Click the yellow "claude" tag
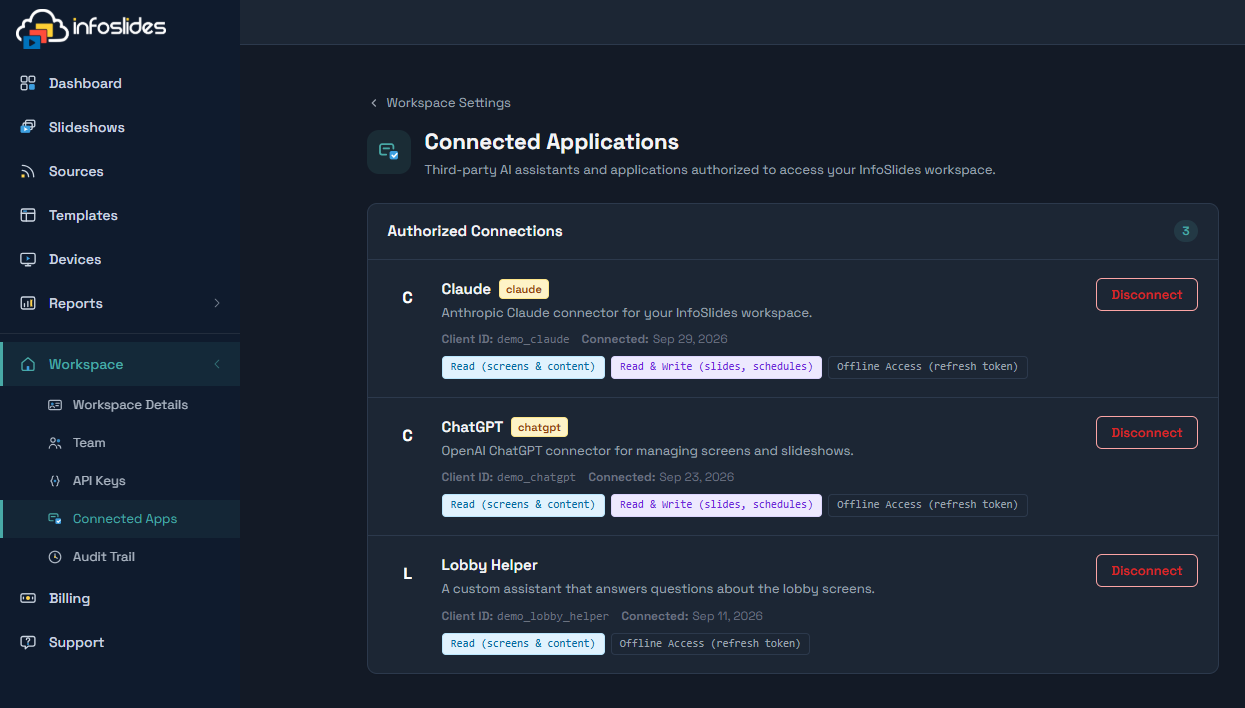The height and width of the screenshot is (708, 1245). (524, 289)
